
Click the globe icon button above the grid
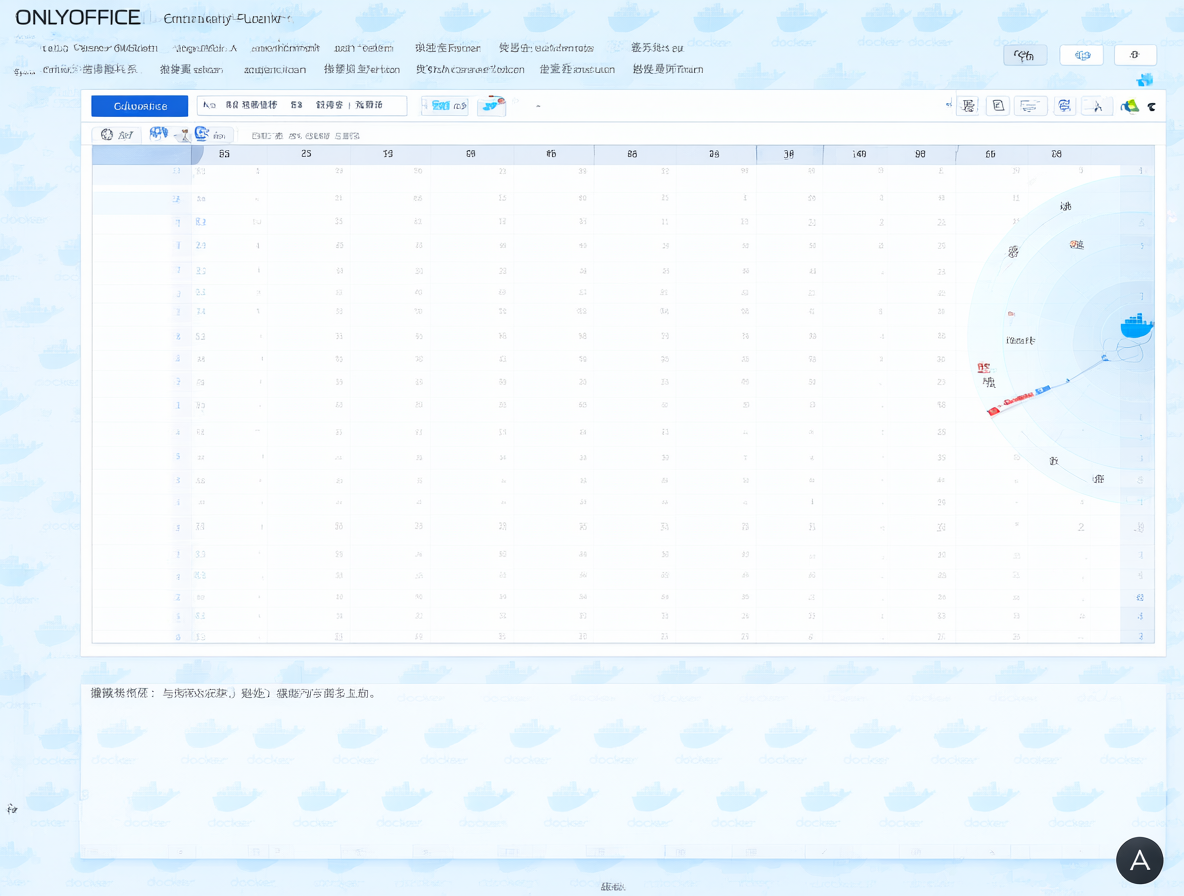116,134
